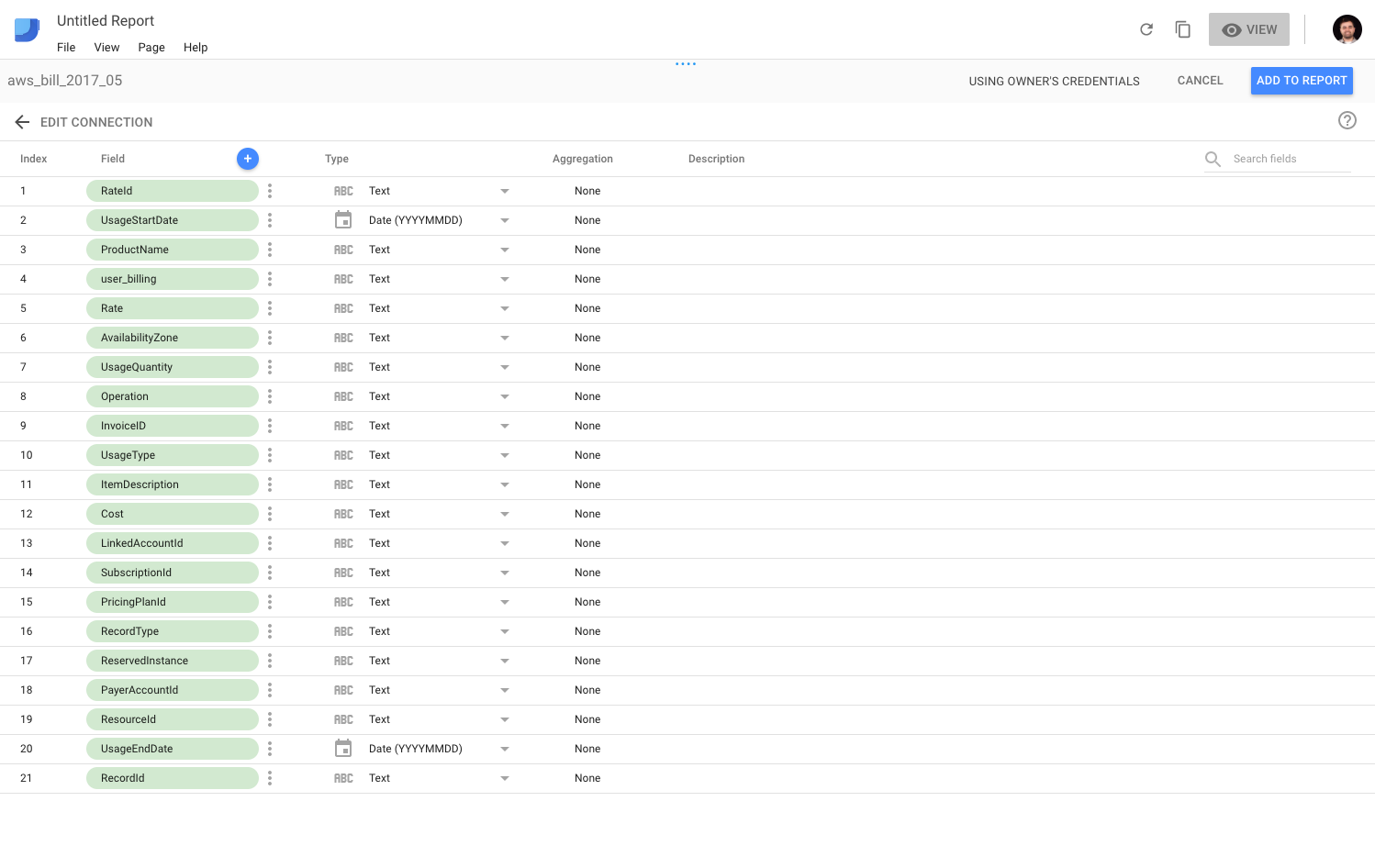Expand the type dropdown for ProductName
1375x868 pixels.
[x=505, y=250]
